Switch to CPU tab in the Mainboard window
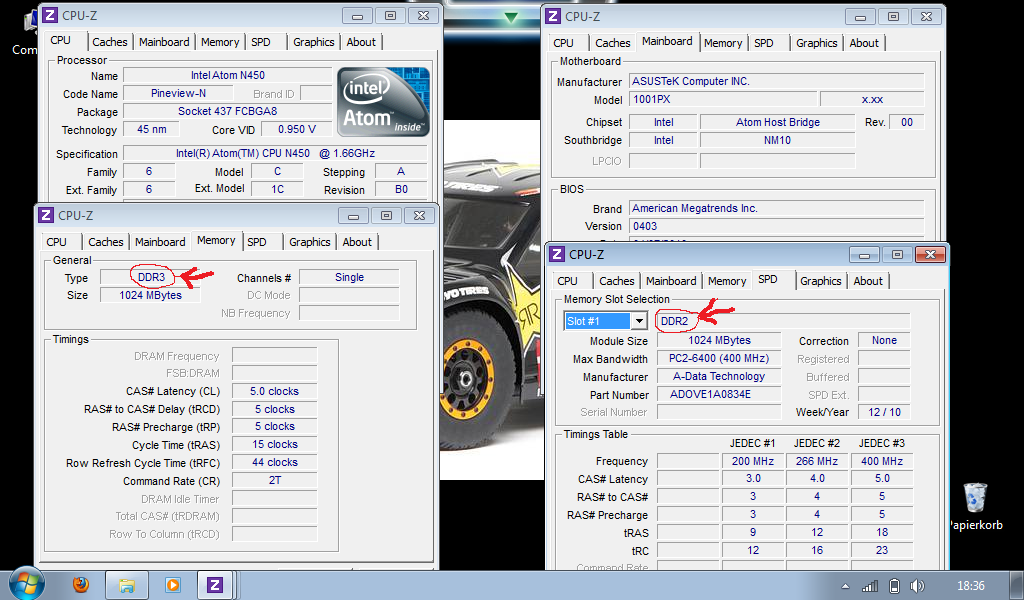This screenshot has width=1024, height=600. coord(564,43)
